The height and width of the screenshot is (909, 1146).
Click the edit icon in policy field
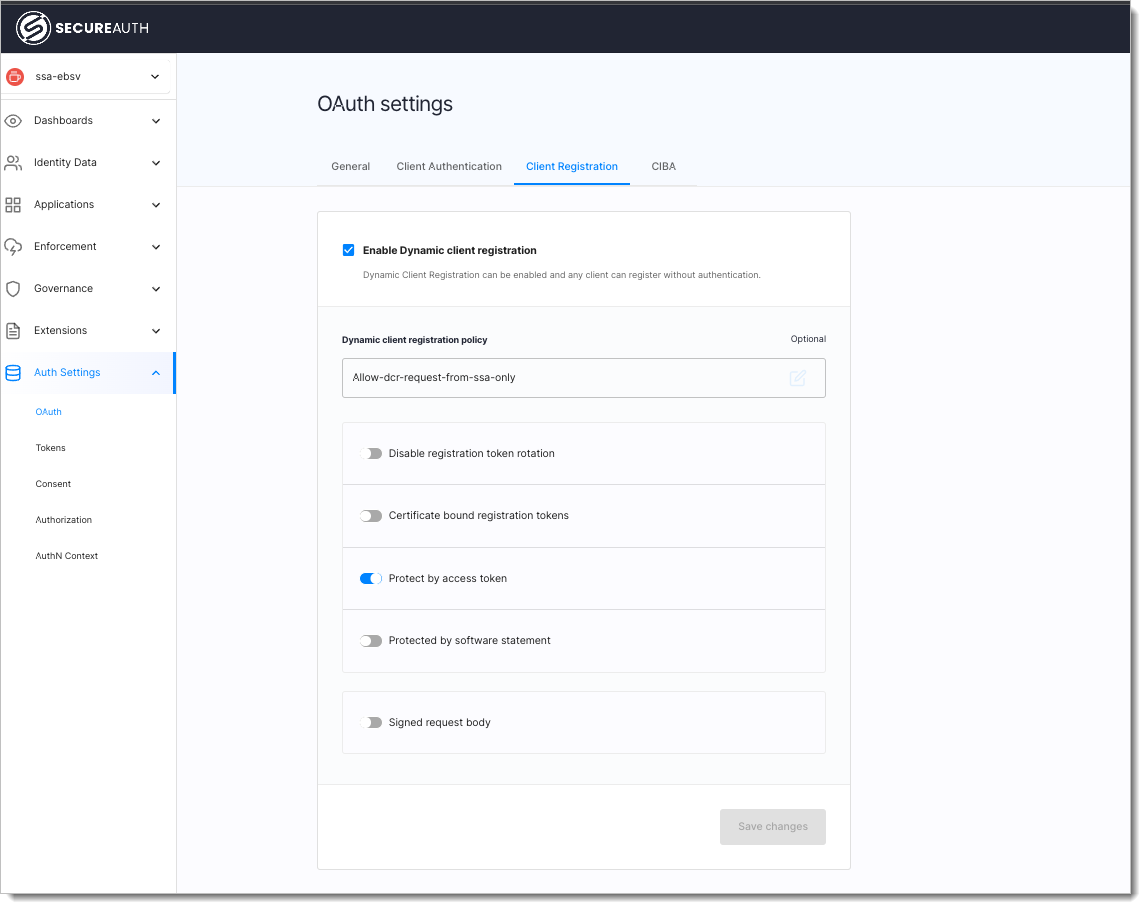(797, 378)
